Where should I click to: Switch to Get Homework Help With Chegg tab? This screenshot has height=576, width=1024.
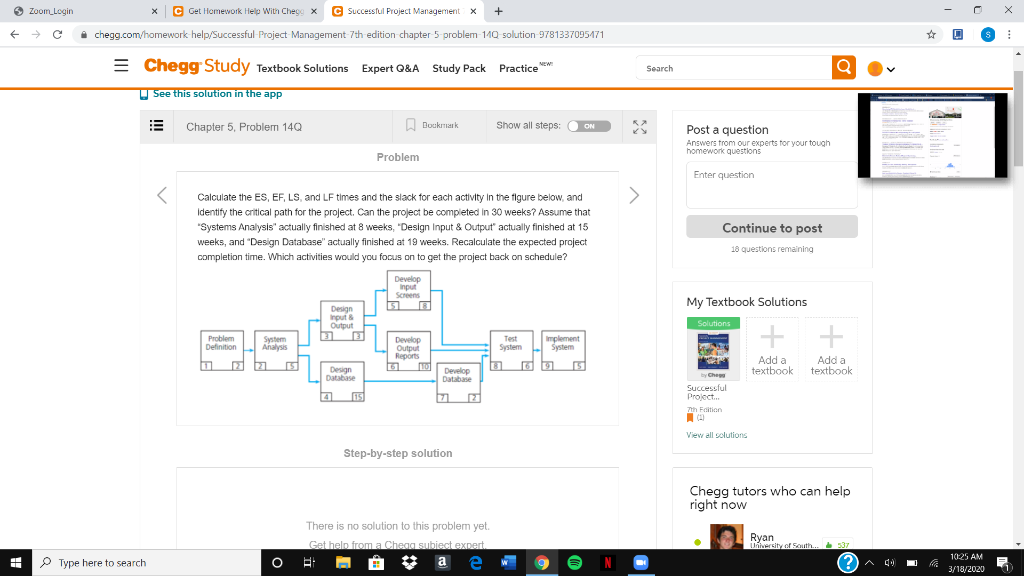pyautogui.click(x=244, y=11)
